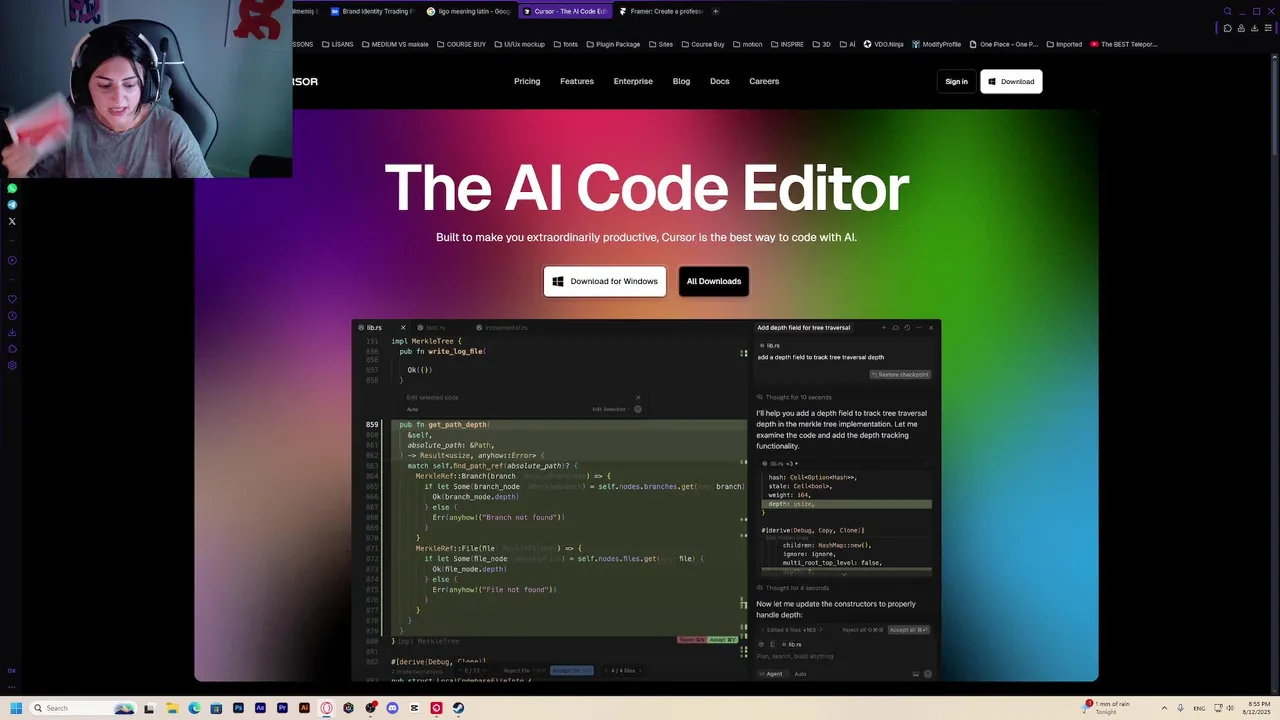This screenshot has height=720, width=1280.
Task: Open the fonts bookmark folder
Action: click(567, 44)
